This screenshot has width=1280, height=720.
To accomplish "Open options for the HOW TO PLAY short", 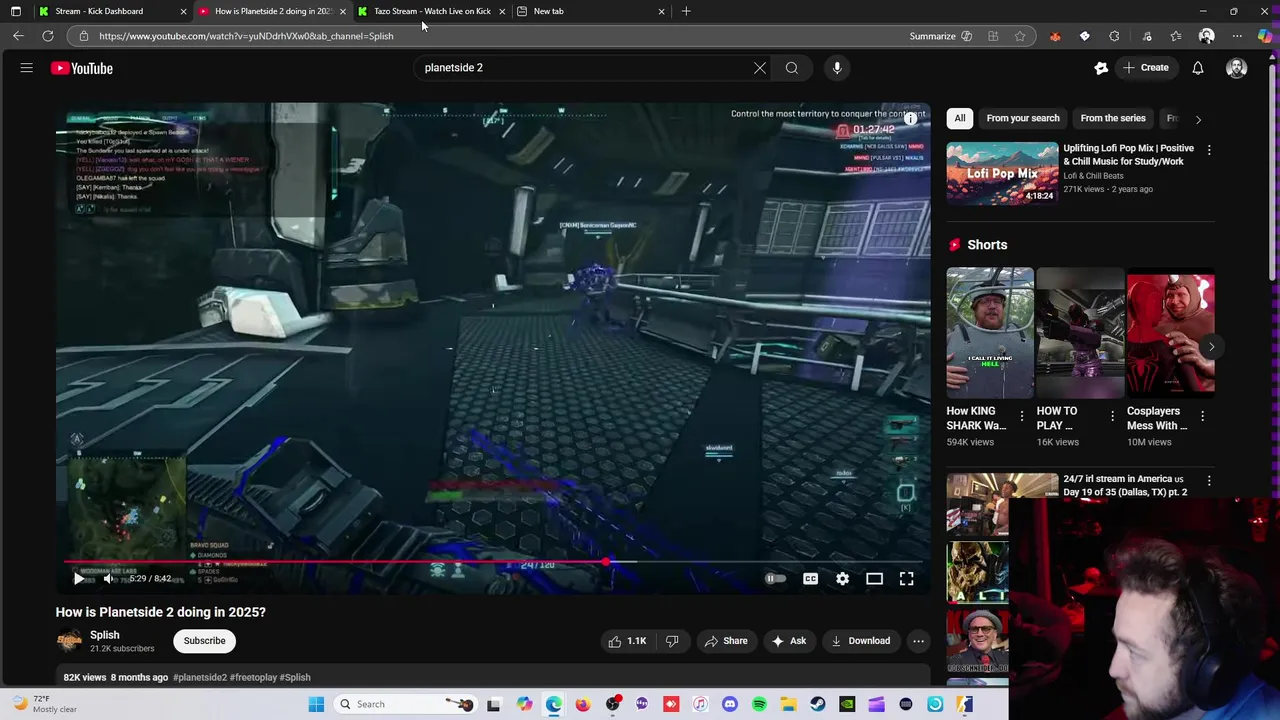I will [x=1112, y=416].
